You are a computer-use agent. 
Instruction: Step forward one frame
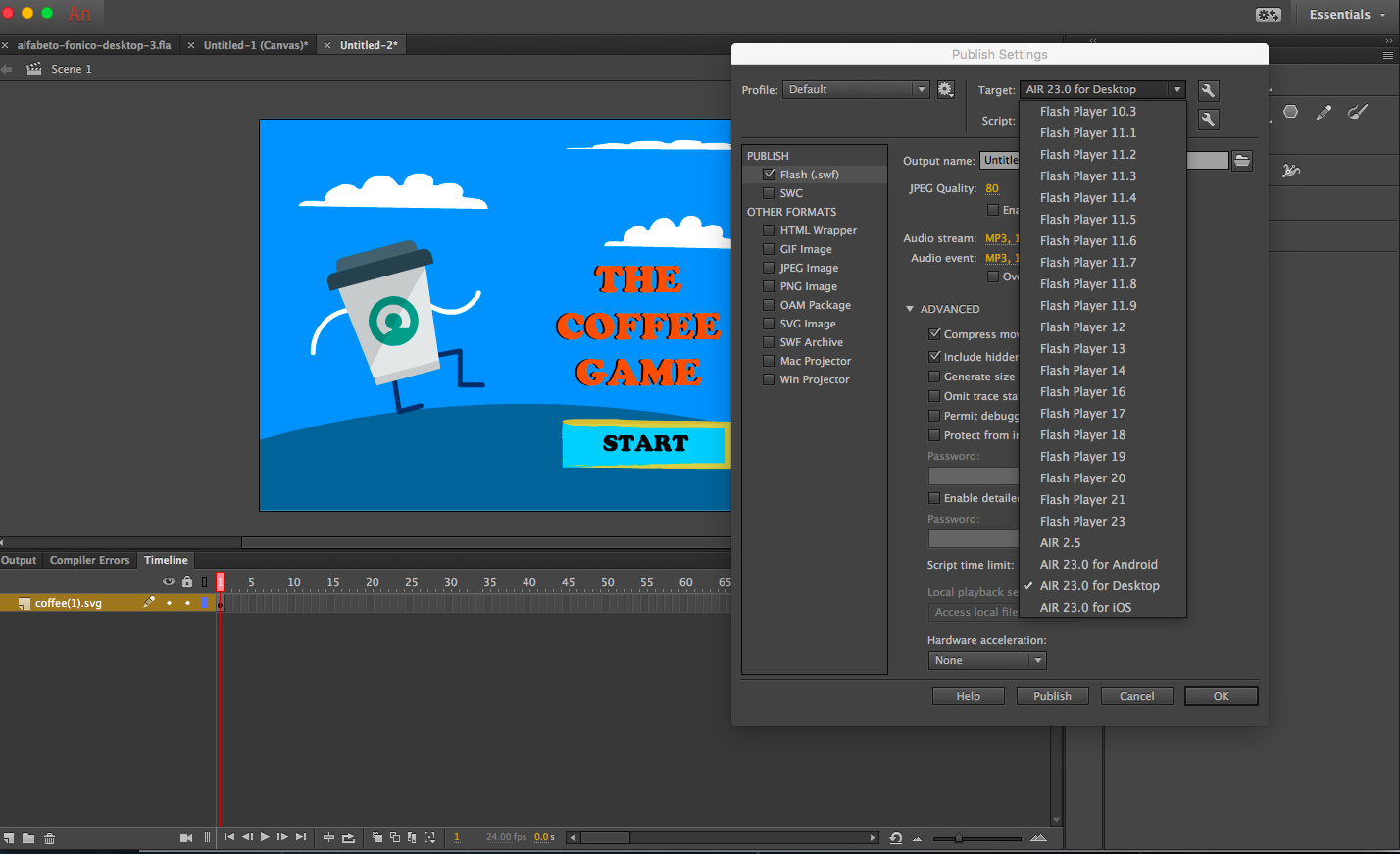coord(282,837)
